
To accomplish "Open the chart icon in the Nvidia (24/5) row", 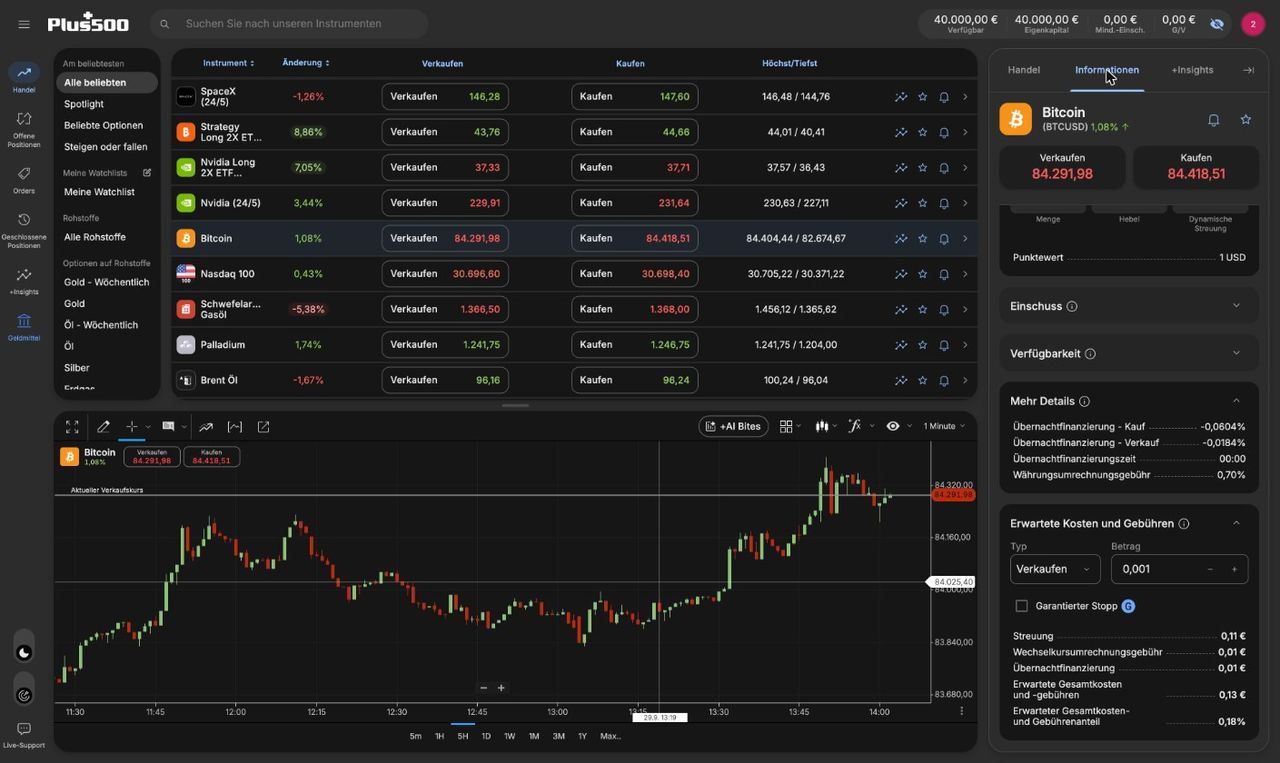I will [901, 203].
